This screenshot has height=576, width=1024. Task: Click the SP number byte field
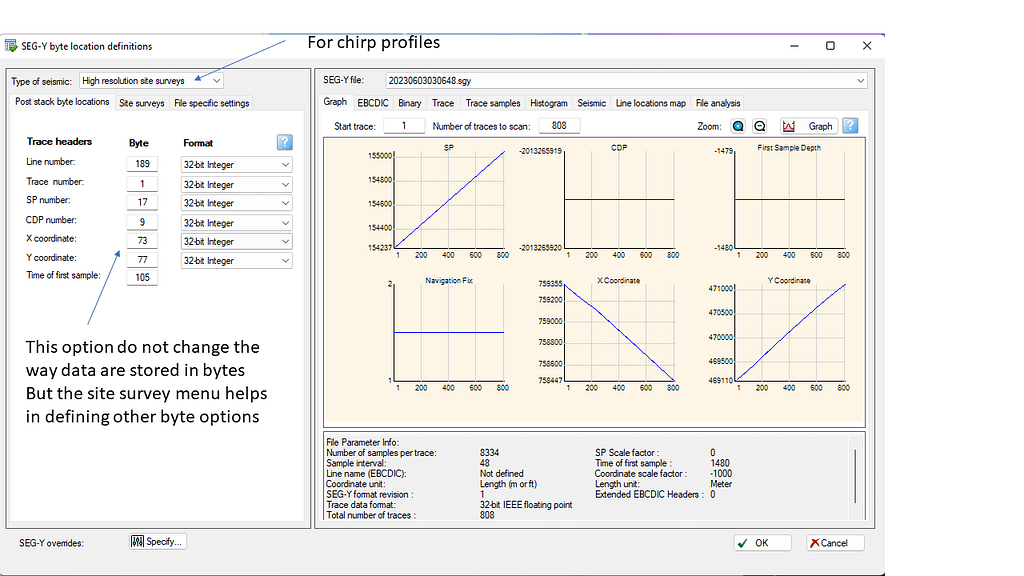142,202
